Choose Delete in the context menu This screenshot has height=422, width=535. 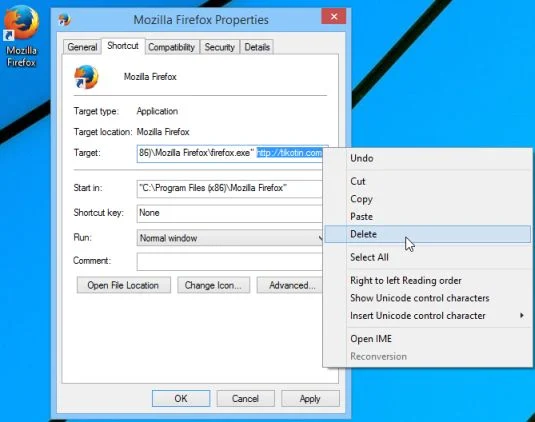428,234
